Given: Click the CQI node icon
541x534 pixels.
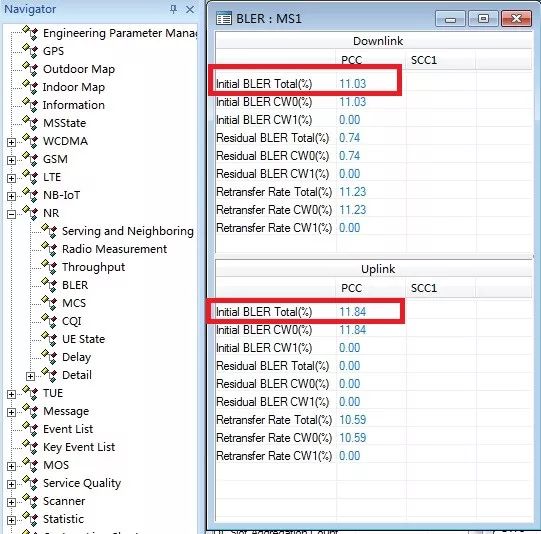Looking at the screenshot, I should [49, 321].
